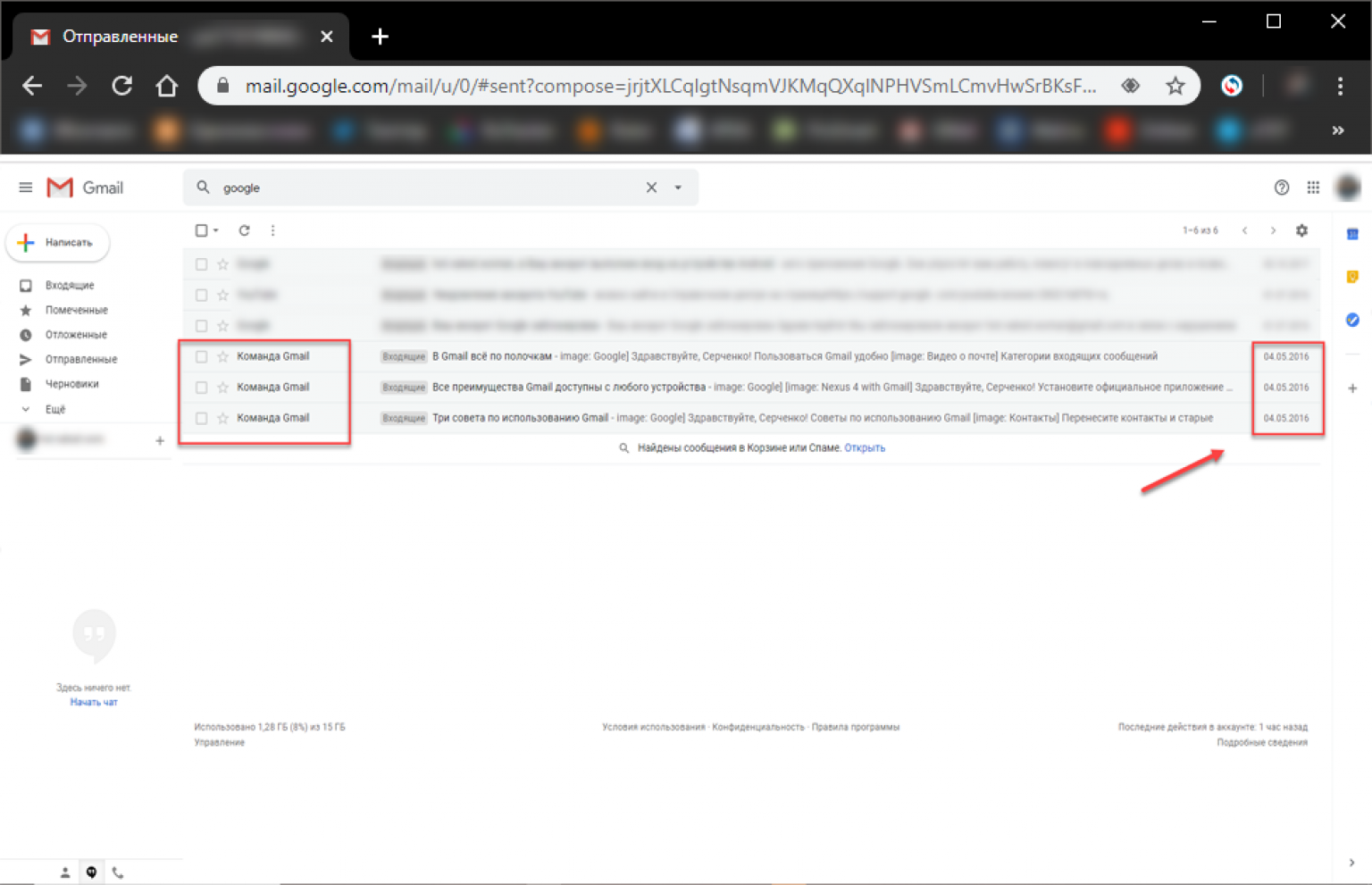Viewport: 1372px width, 885px height.
Task: Go to newer messages with left chevron
Action: (1244, 230)
